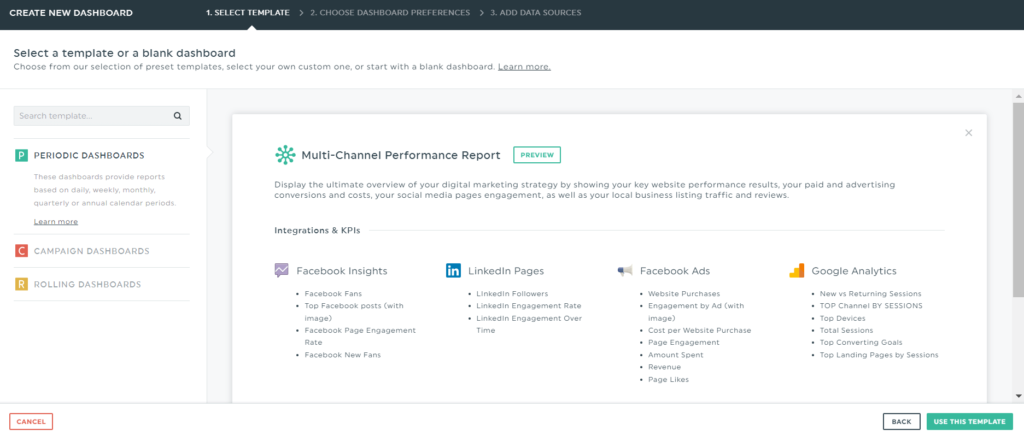Focus the Search template input field
1024x436 pixels.
pyautogui.click(x=101, y=116)
